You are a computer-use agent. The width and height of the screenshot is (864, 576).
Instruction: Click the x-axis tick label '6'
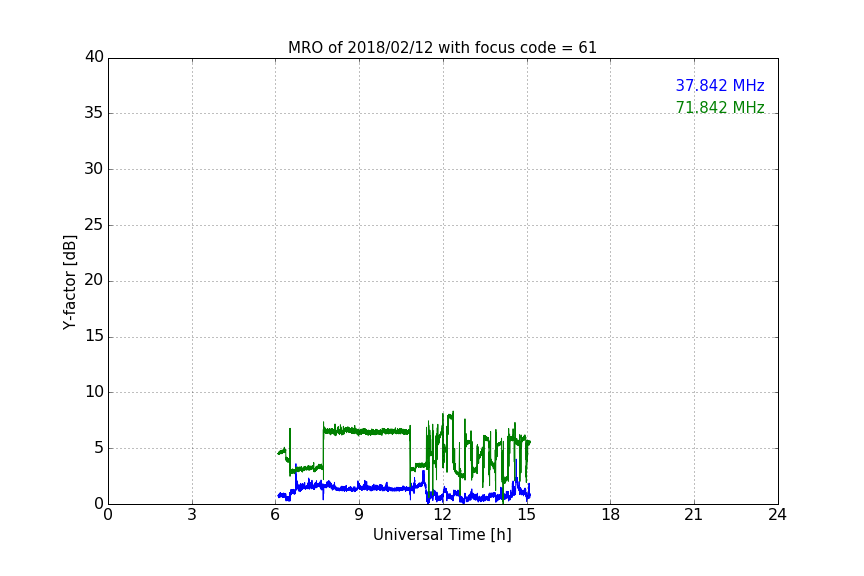(275, 515)
